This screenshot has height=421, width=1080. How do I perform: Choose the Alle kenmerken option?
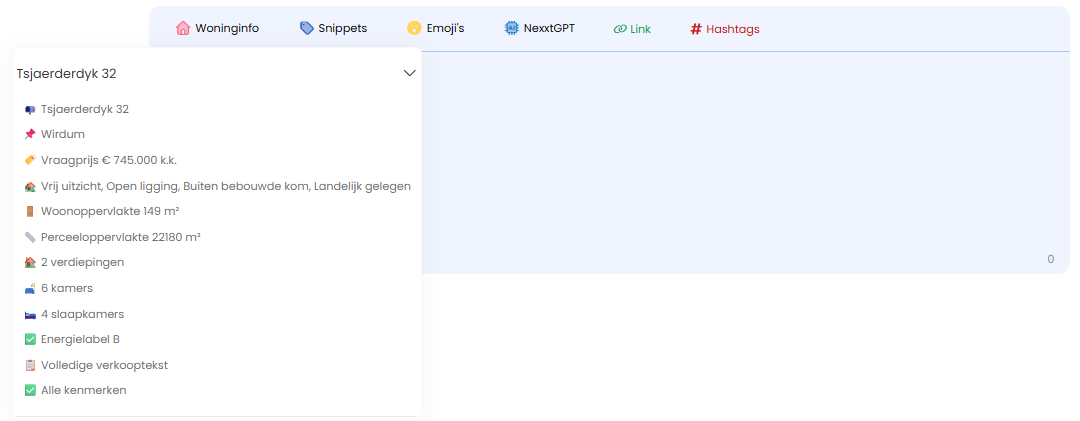click(83, 390)
